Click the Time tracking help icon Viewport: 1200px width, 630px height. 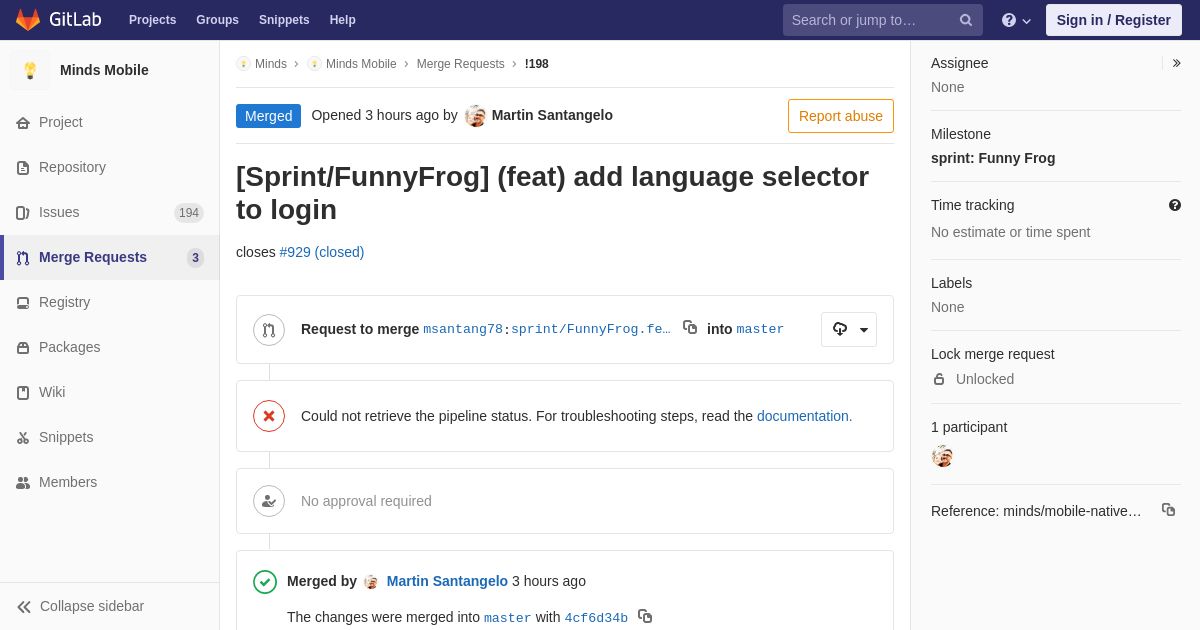[x=1175, y=205]
